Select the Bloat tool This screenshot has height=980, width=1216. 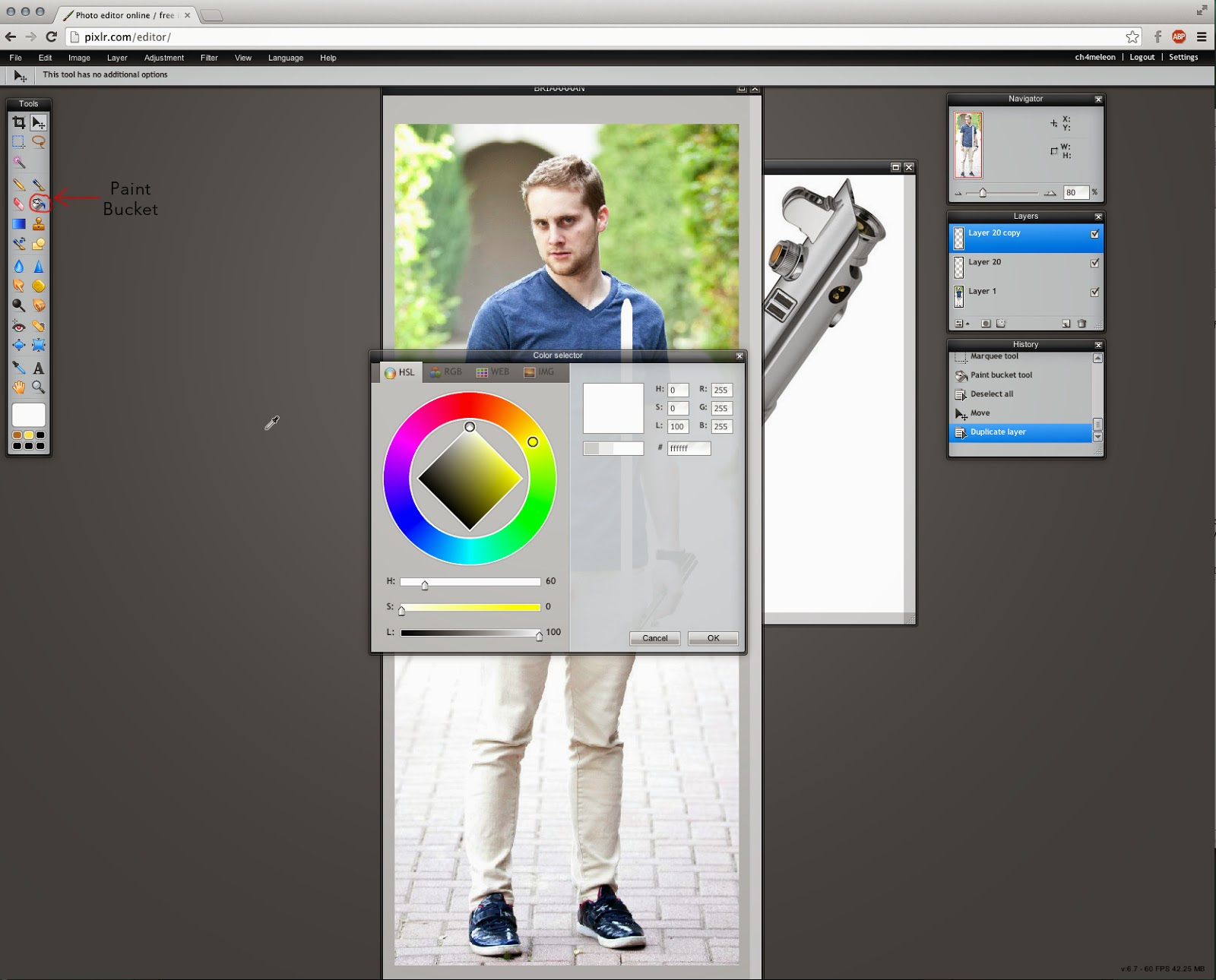coord(19,346)
